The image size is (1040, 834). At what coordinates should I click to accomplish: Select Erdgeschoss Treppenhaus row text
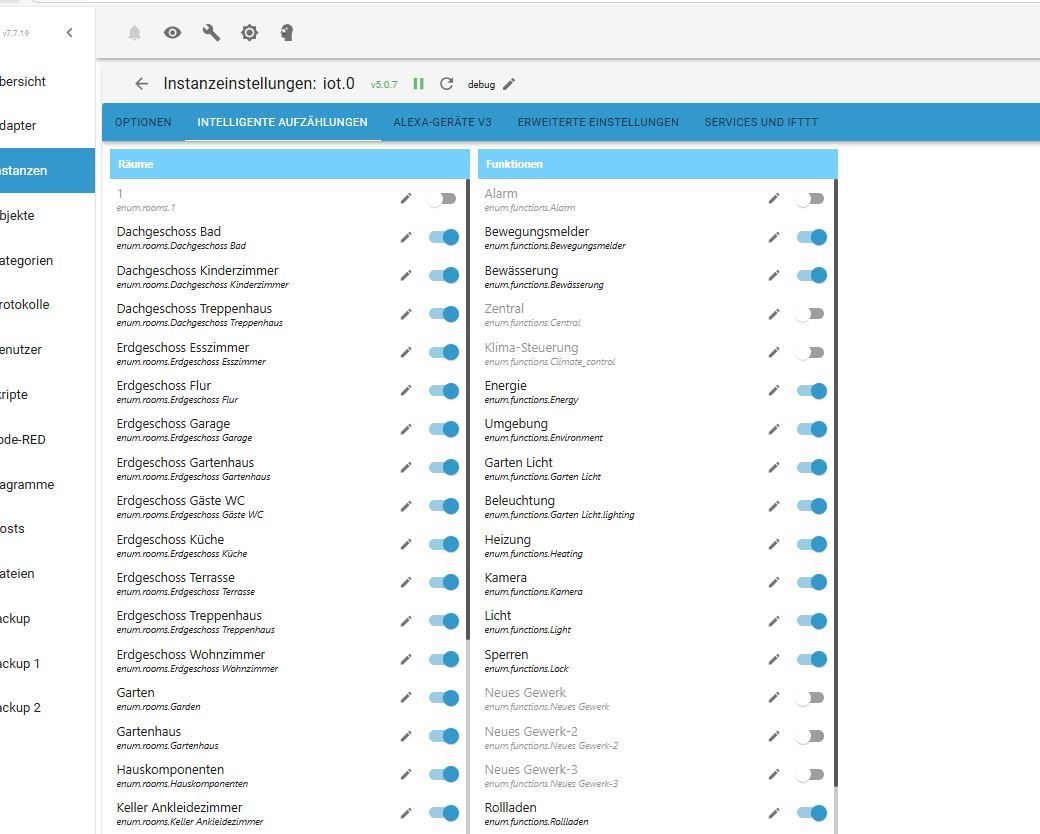(196, 622)
